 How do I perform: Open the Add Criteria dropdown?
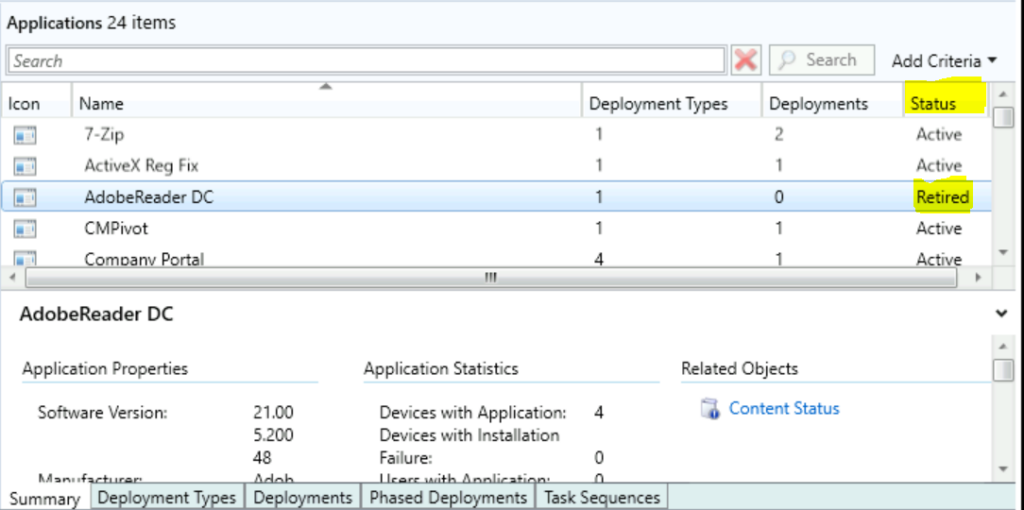pos(944,61)
